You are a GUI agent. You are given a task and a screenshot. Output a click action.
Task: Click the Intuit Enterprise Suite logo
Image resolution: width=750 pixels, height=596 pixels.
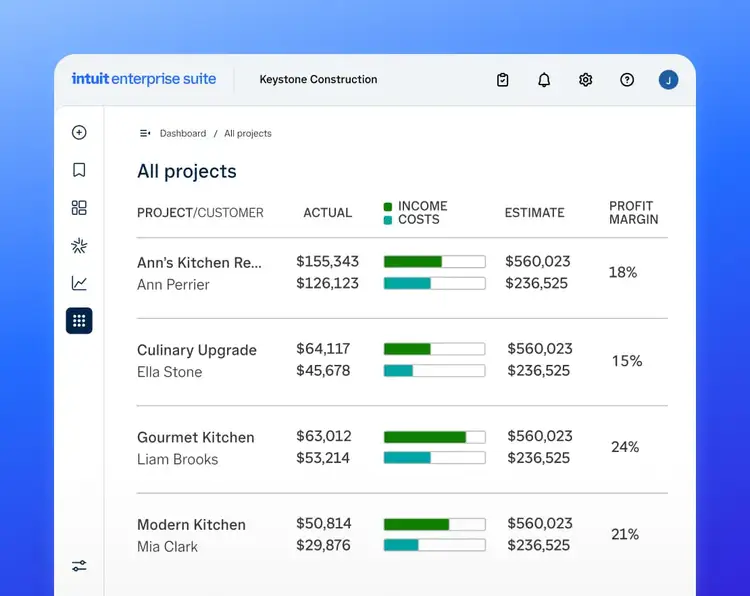point(144,79)
